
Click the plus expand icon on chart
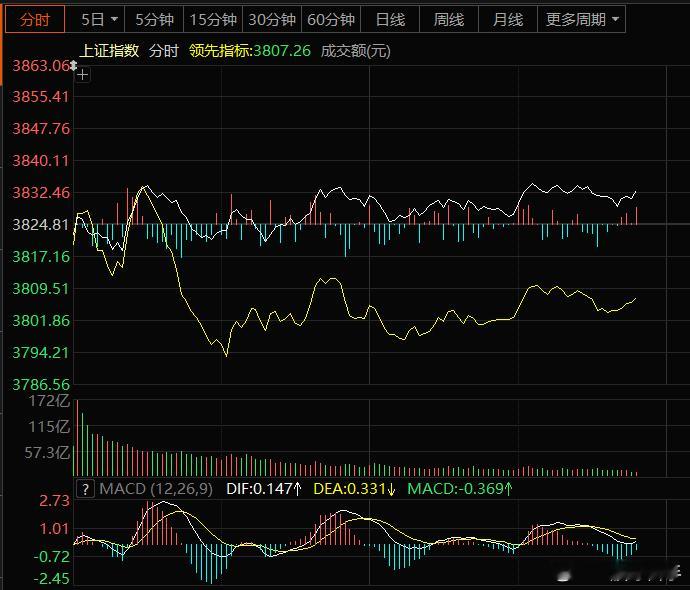[x=82, y=75]
